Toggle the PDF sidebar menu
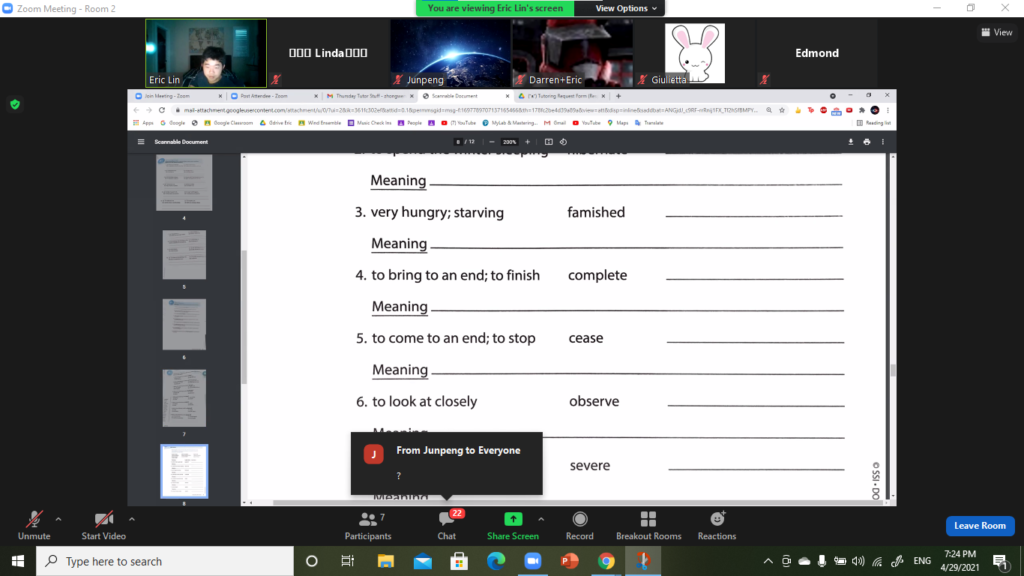Viewport: 1024px width, 576px height. pos(140,142)
